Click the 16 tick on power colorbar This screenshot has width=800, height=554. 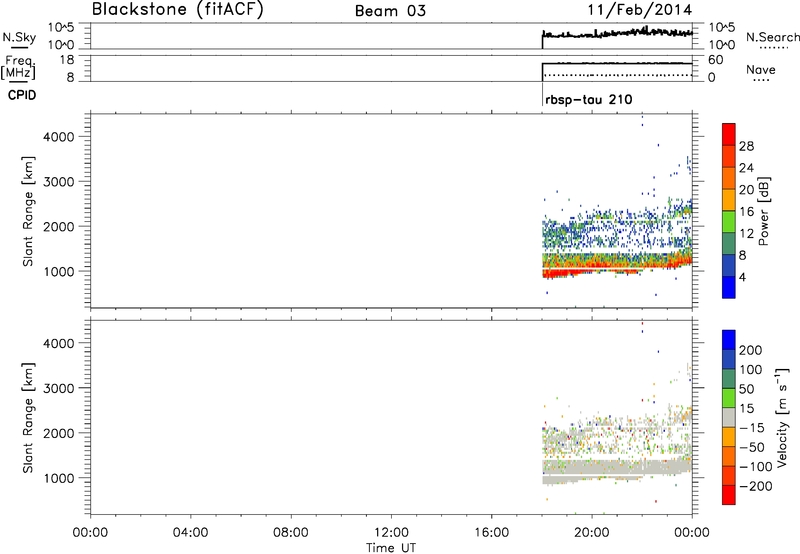pyautogui.click(x=746, y=212)
